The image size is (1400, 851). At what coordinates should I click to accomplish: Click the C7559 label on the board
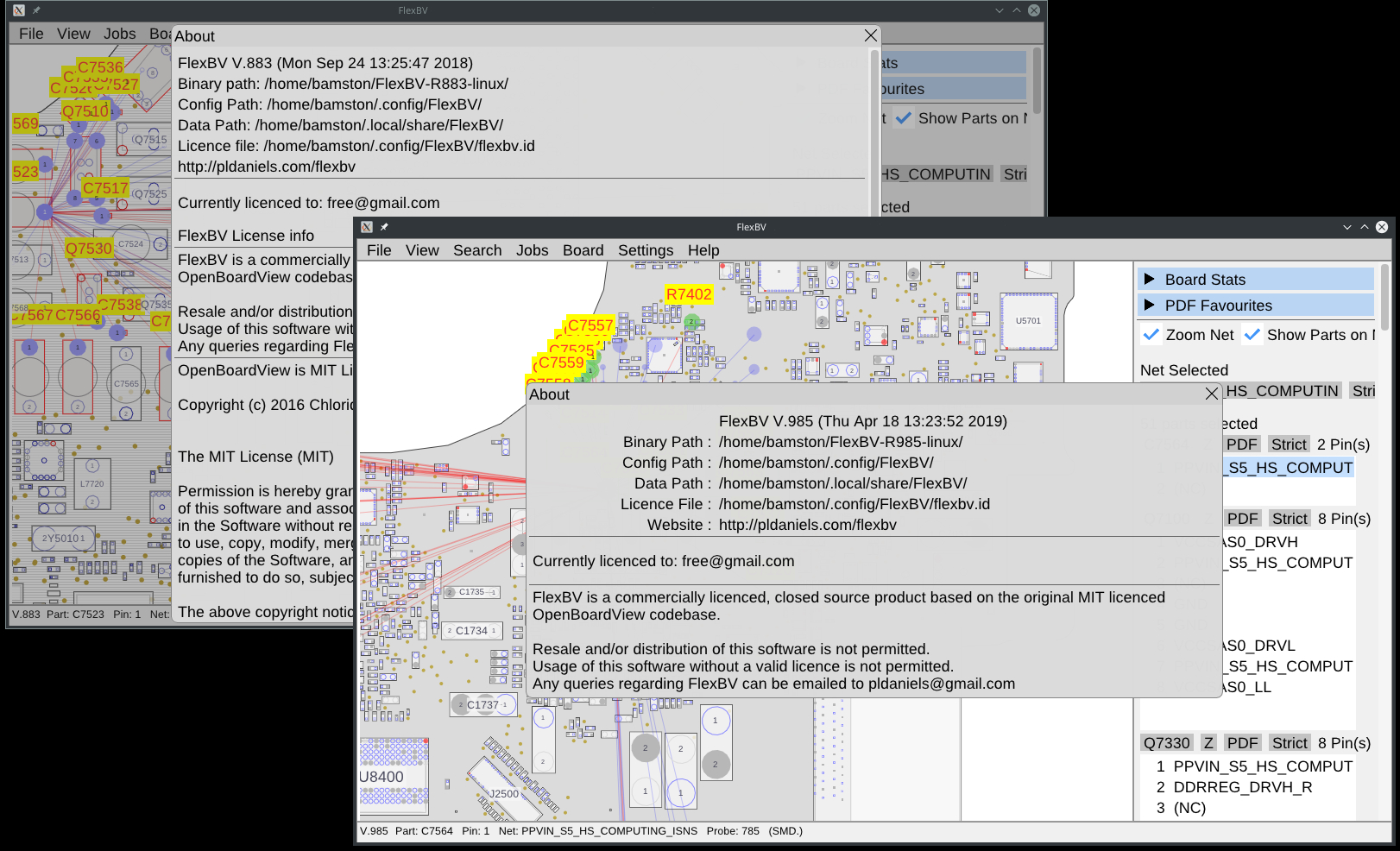point(561,362)
